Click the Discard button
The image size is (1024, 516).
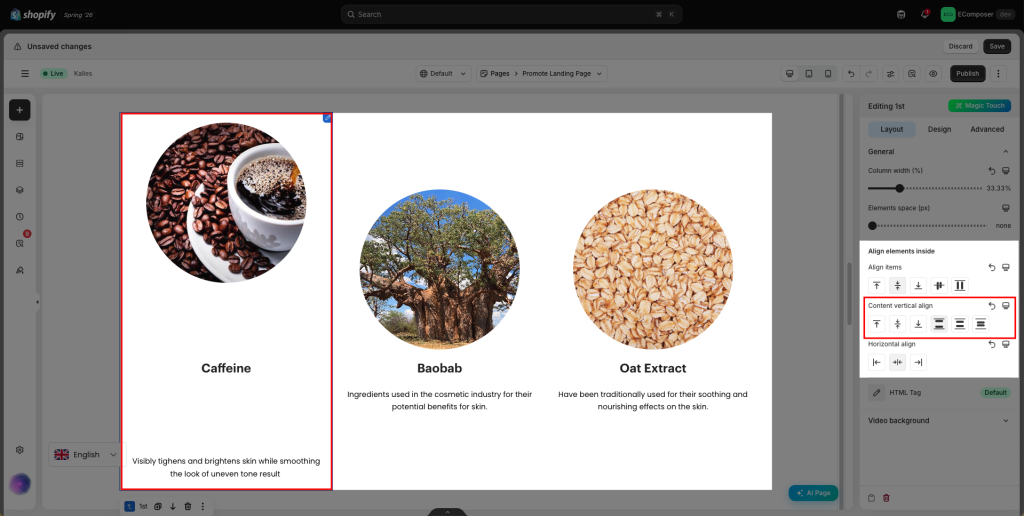961,46
